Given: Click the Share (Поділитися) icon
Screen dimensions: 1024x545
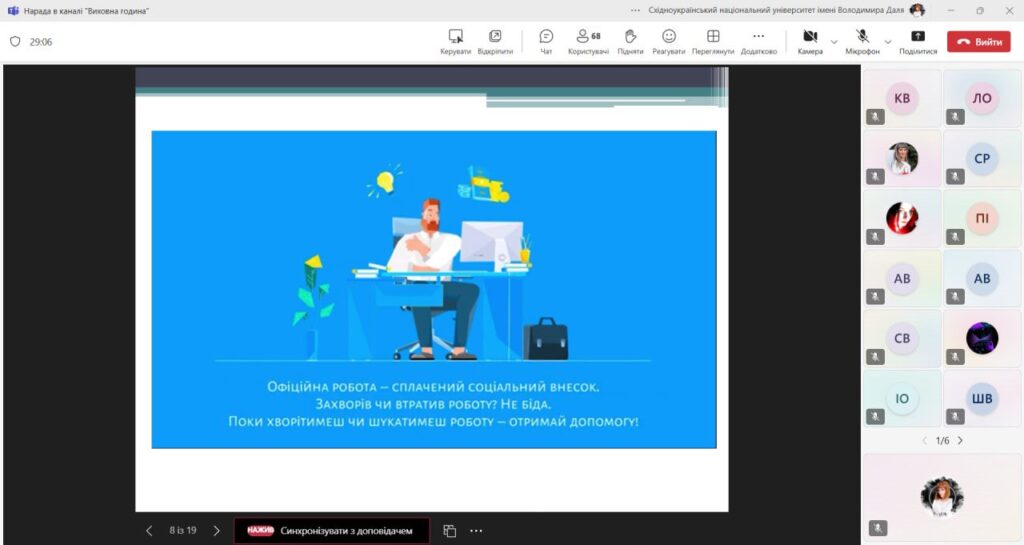Looking at the screenshot, I should [x=918, y=37].
